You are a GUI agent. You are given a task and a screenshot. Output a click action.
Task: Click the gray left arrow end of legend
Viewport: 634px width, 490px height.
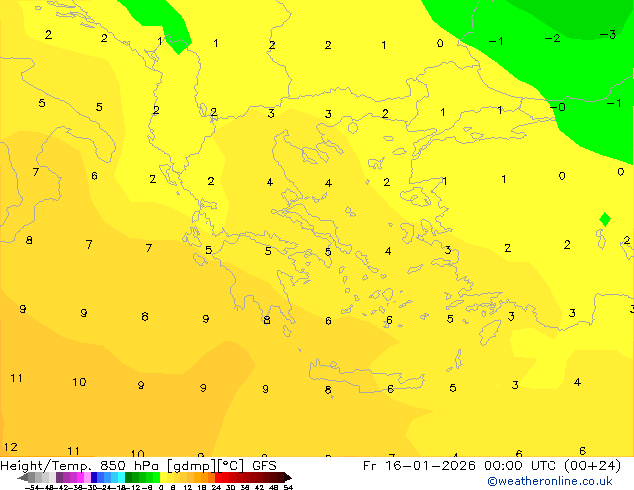pyautogui.click(x=22, y=477)
